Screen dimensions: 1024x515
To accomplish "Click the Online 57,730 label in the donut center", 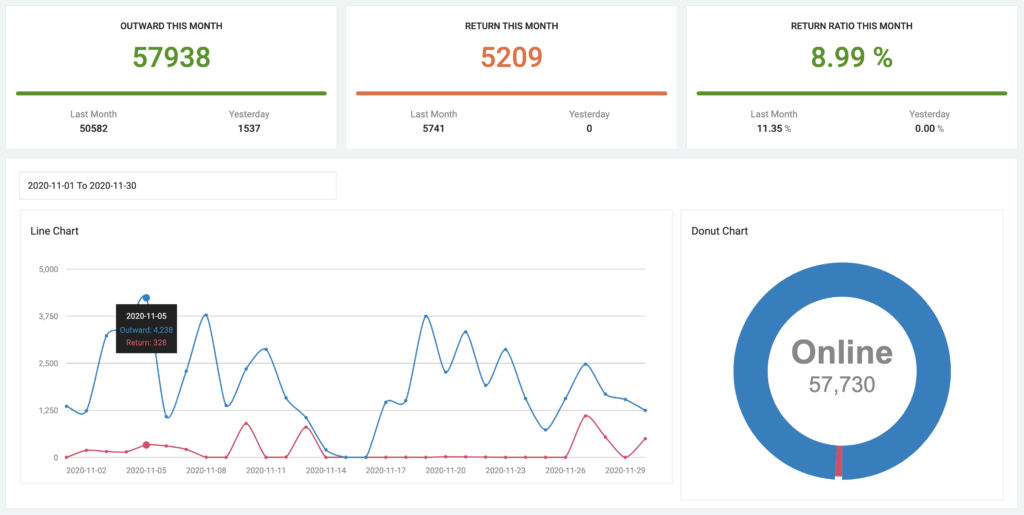I will coord(841,365).
